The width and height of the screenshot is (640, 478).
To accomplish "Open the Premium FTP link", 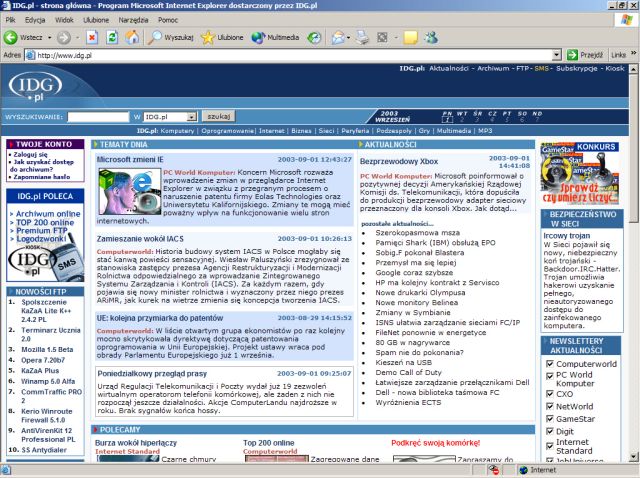I will point(42,231).
